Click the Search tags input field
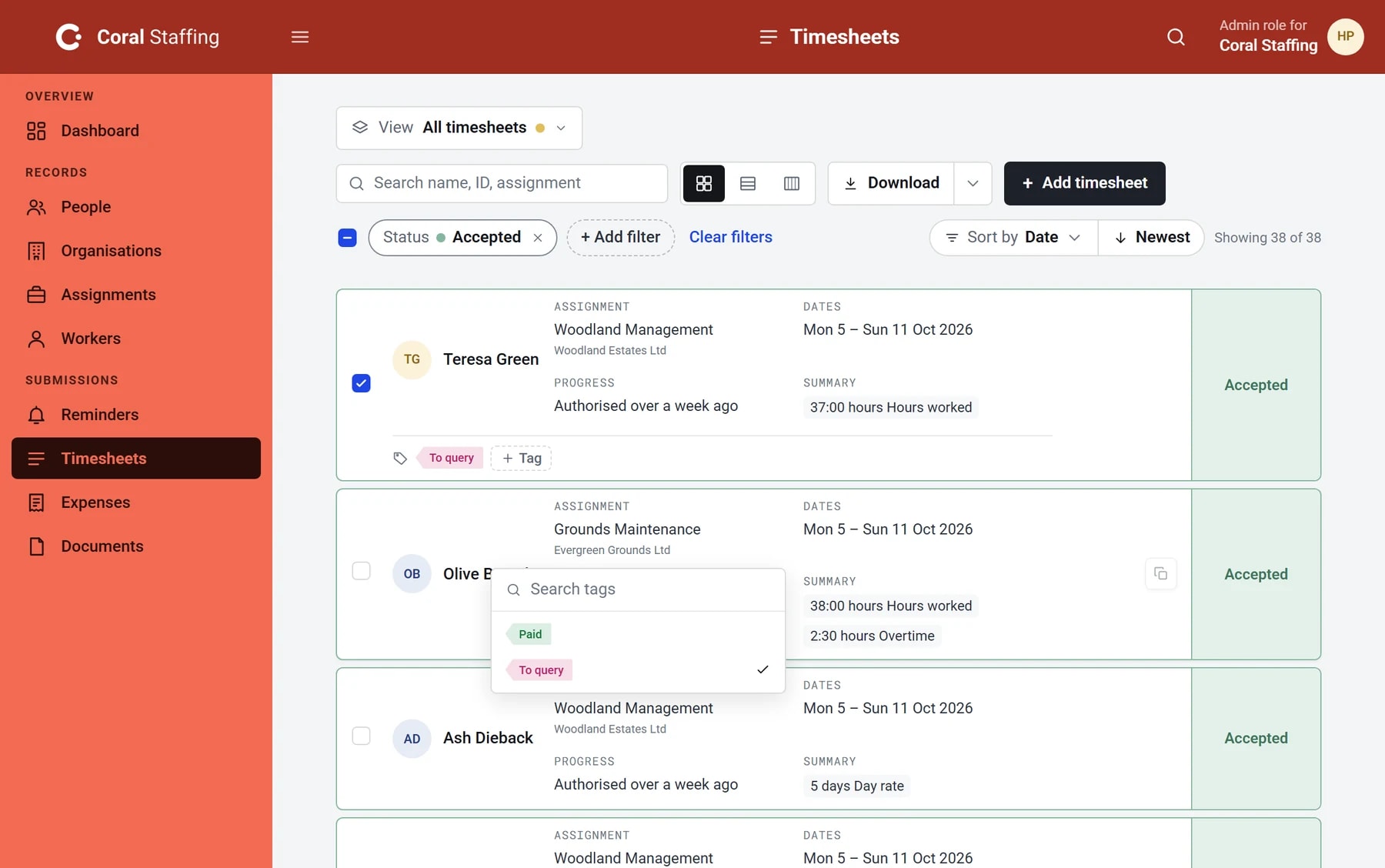This screenshot has width=1385, height=868. tap(638, 589)
